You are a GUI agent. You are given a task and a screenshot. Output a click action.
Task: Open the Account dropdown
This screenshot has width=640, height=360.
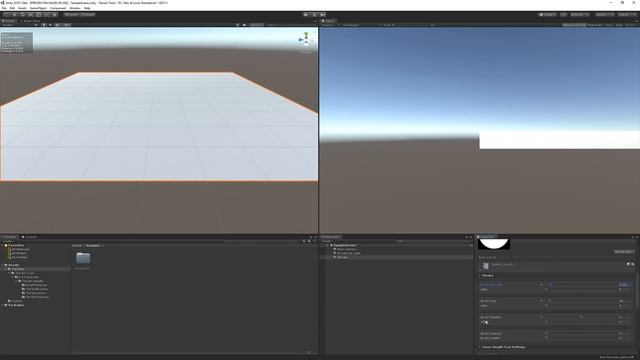click(x=580, y=14)
